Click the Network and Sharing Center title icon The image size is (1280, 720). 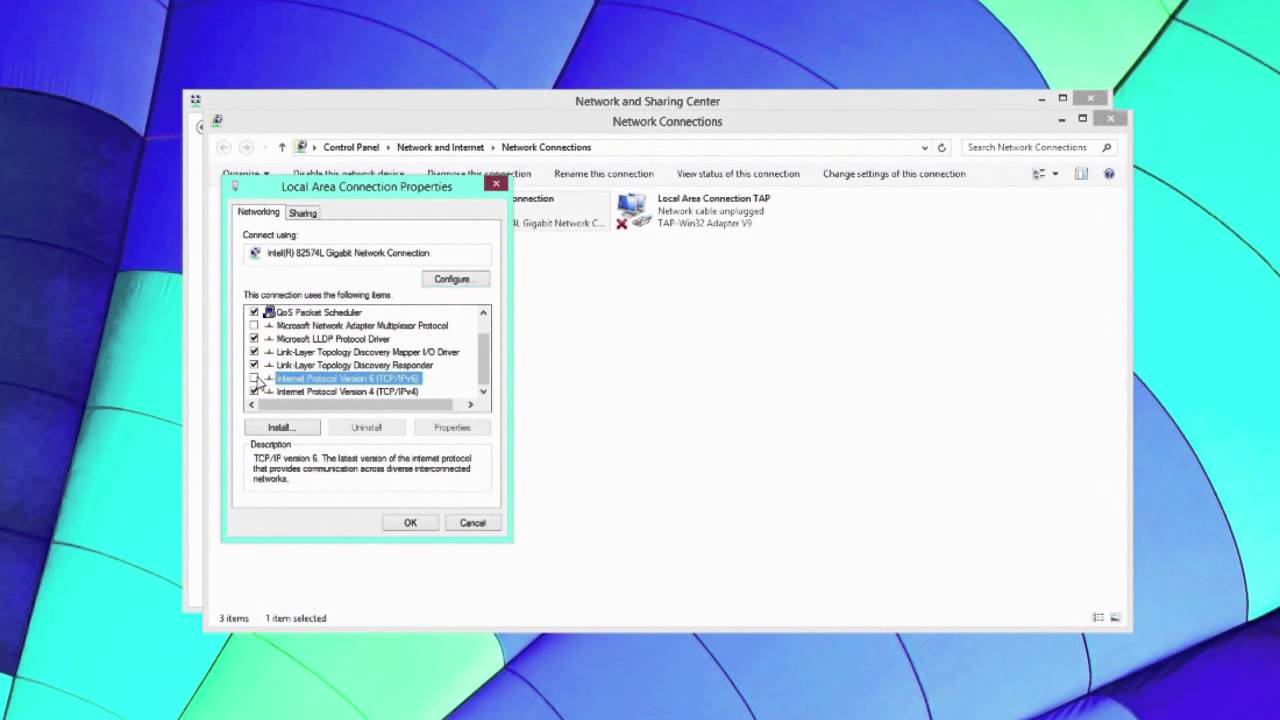pos(195,100)
